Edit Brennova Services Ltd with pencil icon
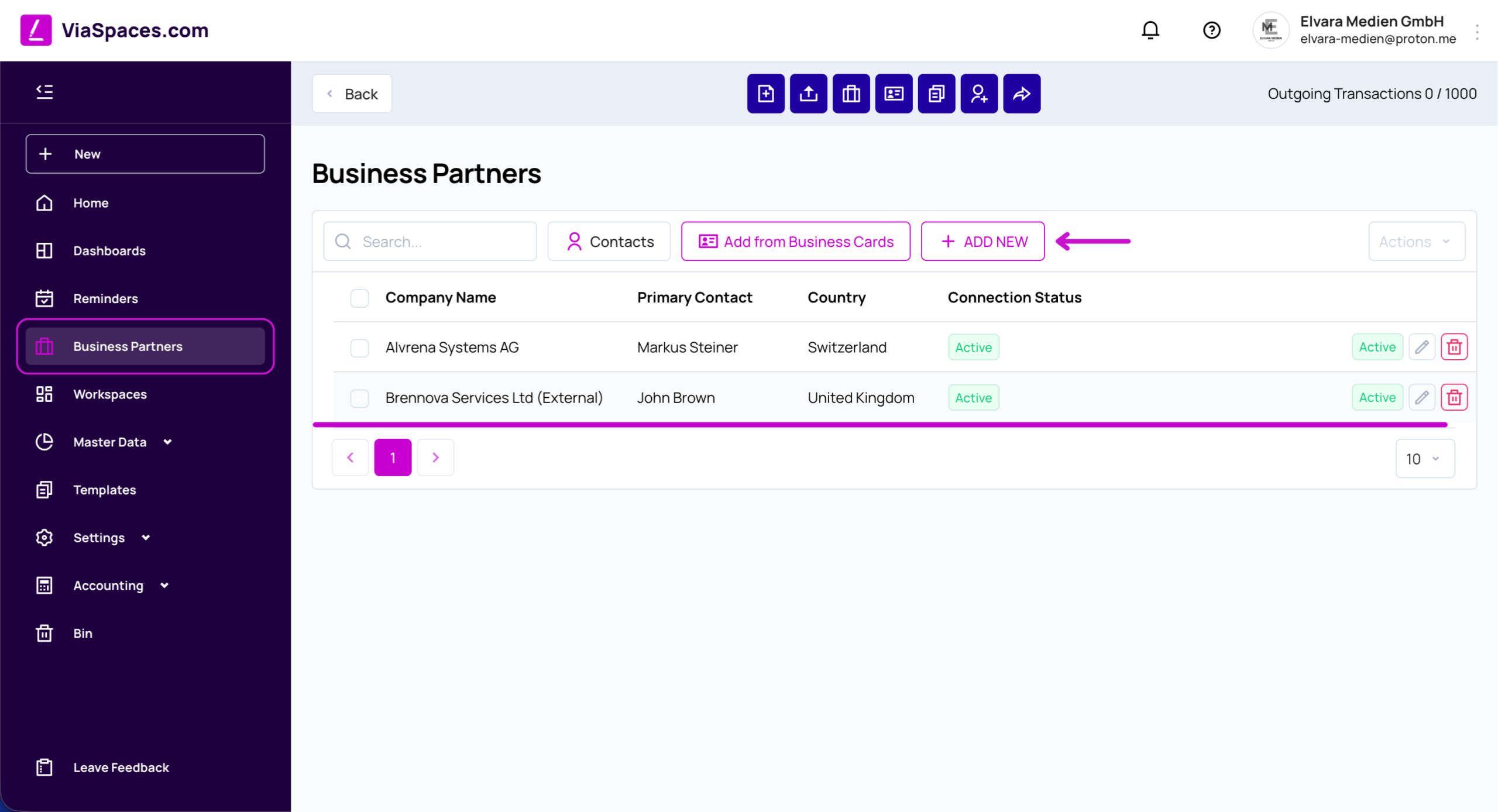This screenshot has width=1498, height=812. (x=1422, y=397)
